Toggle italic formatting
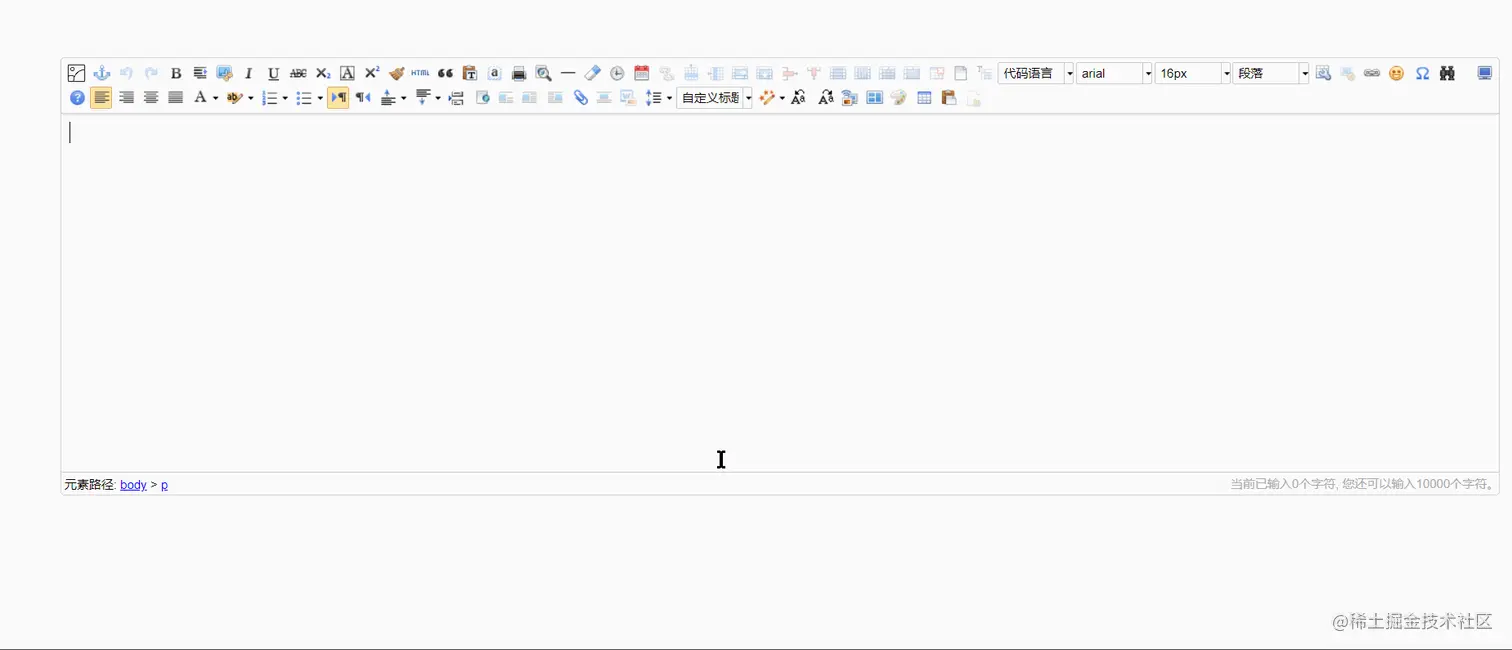Screen dimensions: 1512x650 [249, 73]
